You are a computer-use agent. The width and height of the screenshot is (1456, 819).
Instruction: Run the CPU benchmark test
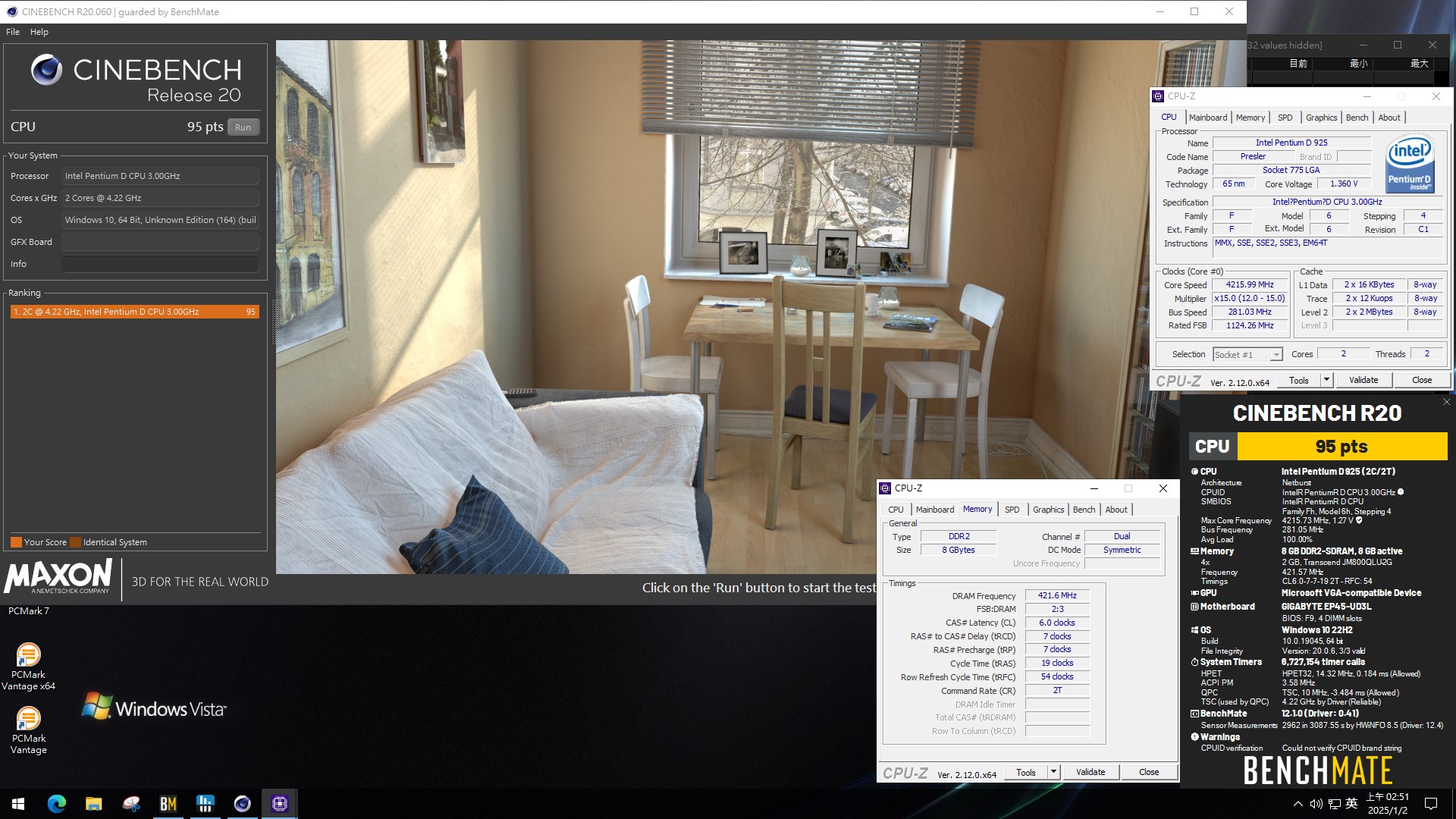[x=243, y=127]
